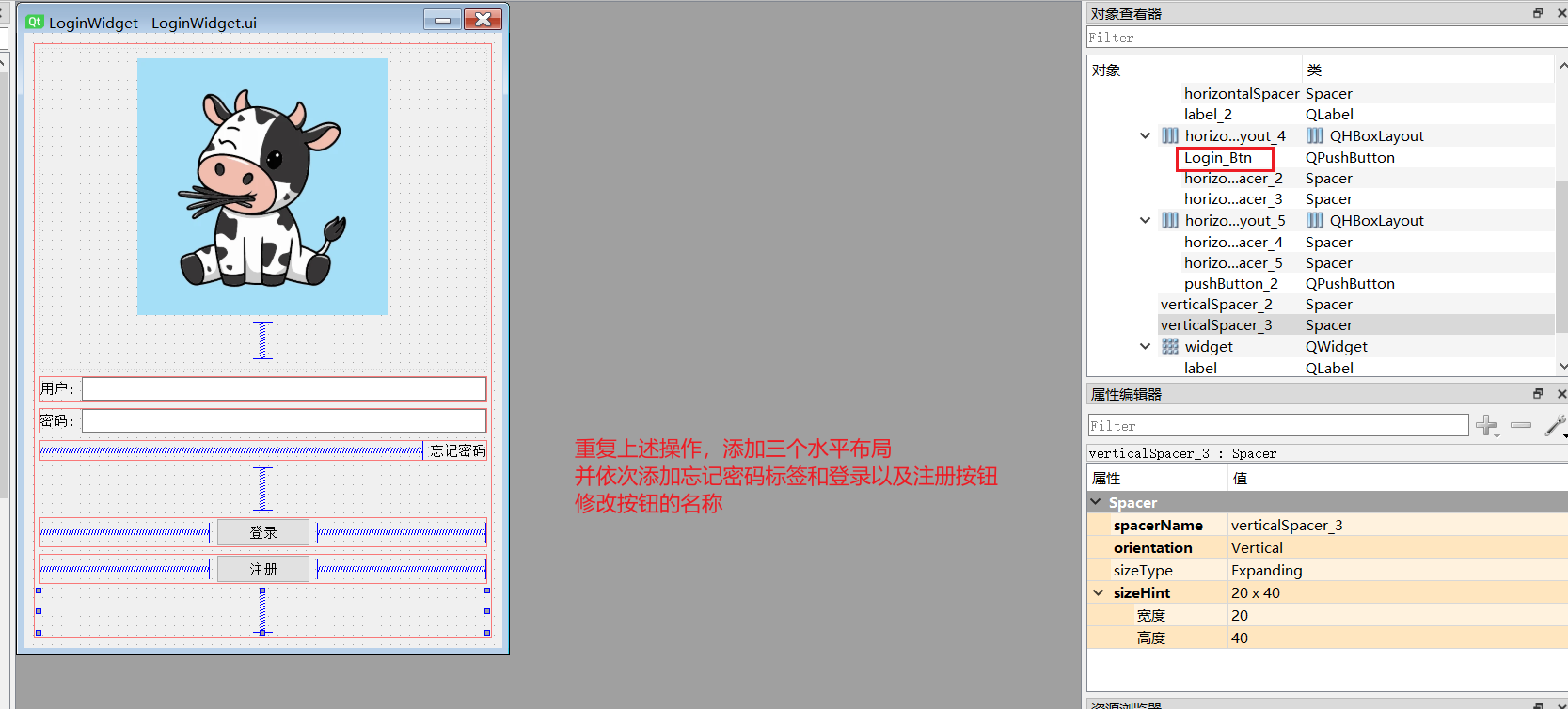Float the Property Editor (属性编辑器) panel
This screenshot has width=1568, height=709.
(x=1538, y=394)
